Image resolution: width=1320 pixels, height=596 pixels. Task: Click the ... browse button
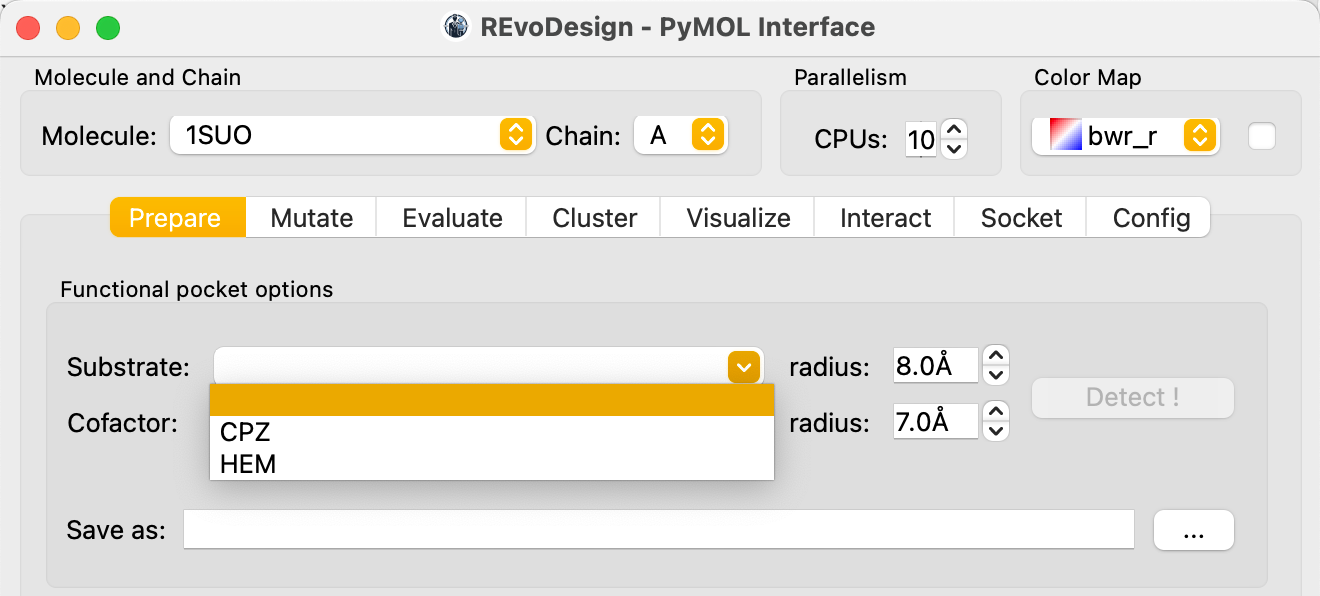click(1194, 530)
